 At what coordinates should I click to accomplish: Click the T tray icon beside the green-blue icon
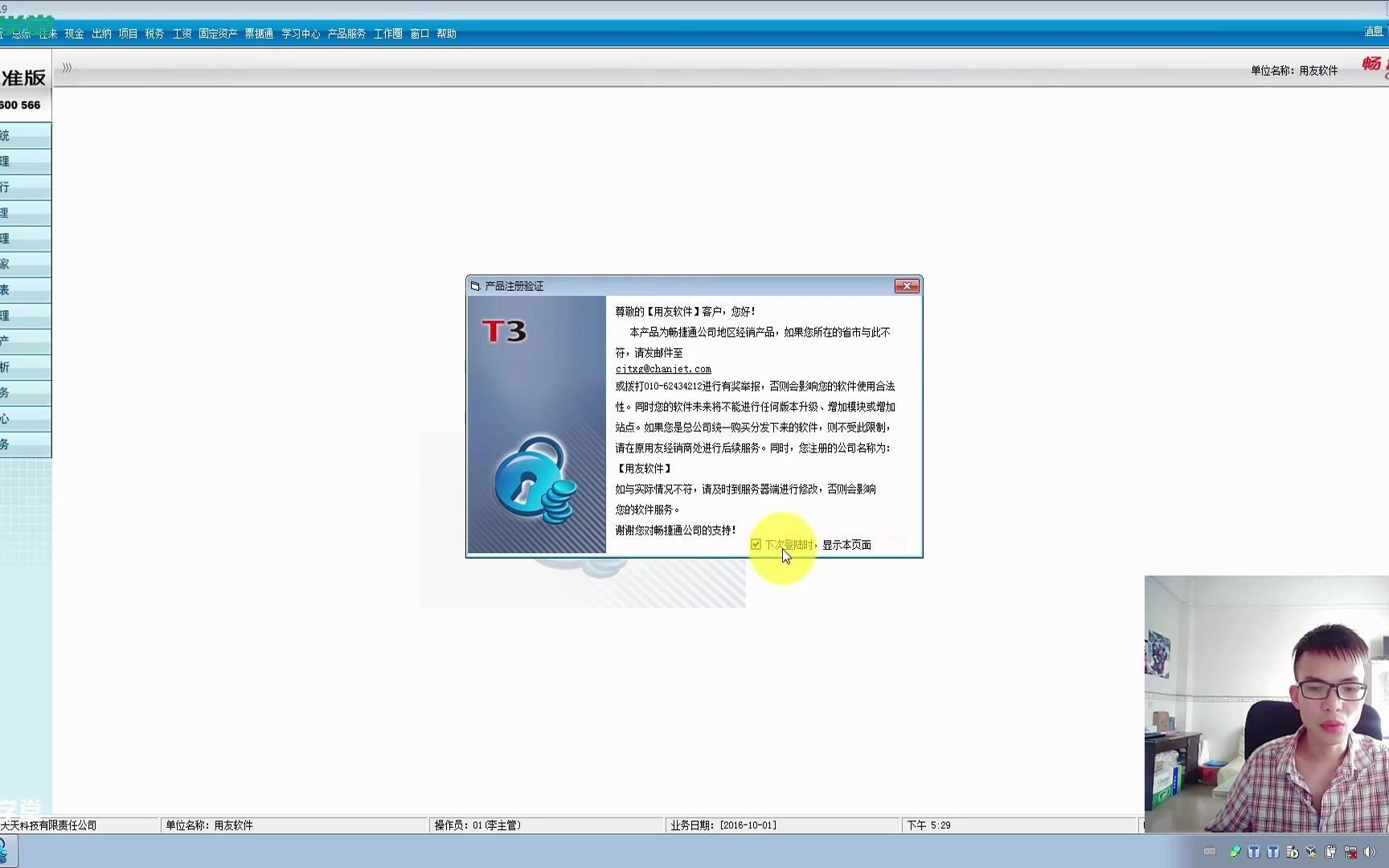tap(1254, 852)
